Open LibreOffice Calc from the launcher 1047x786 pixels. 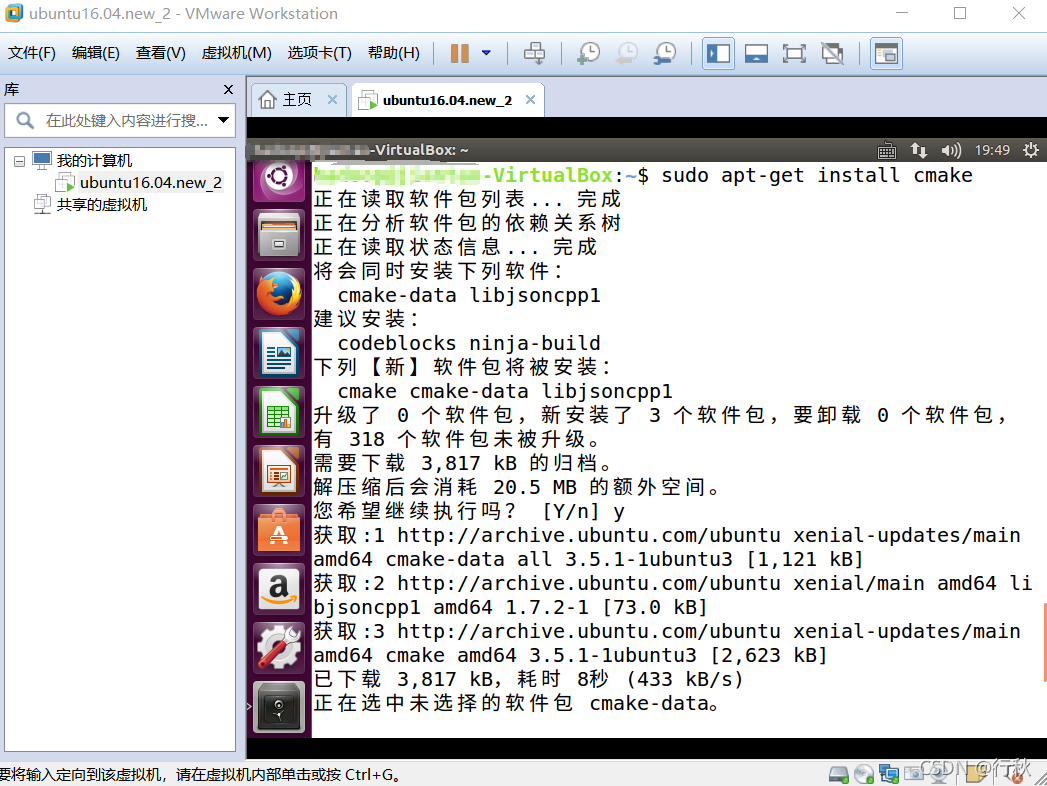[279, 412]
